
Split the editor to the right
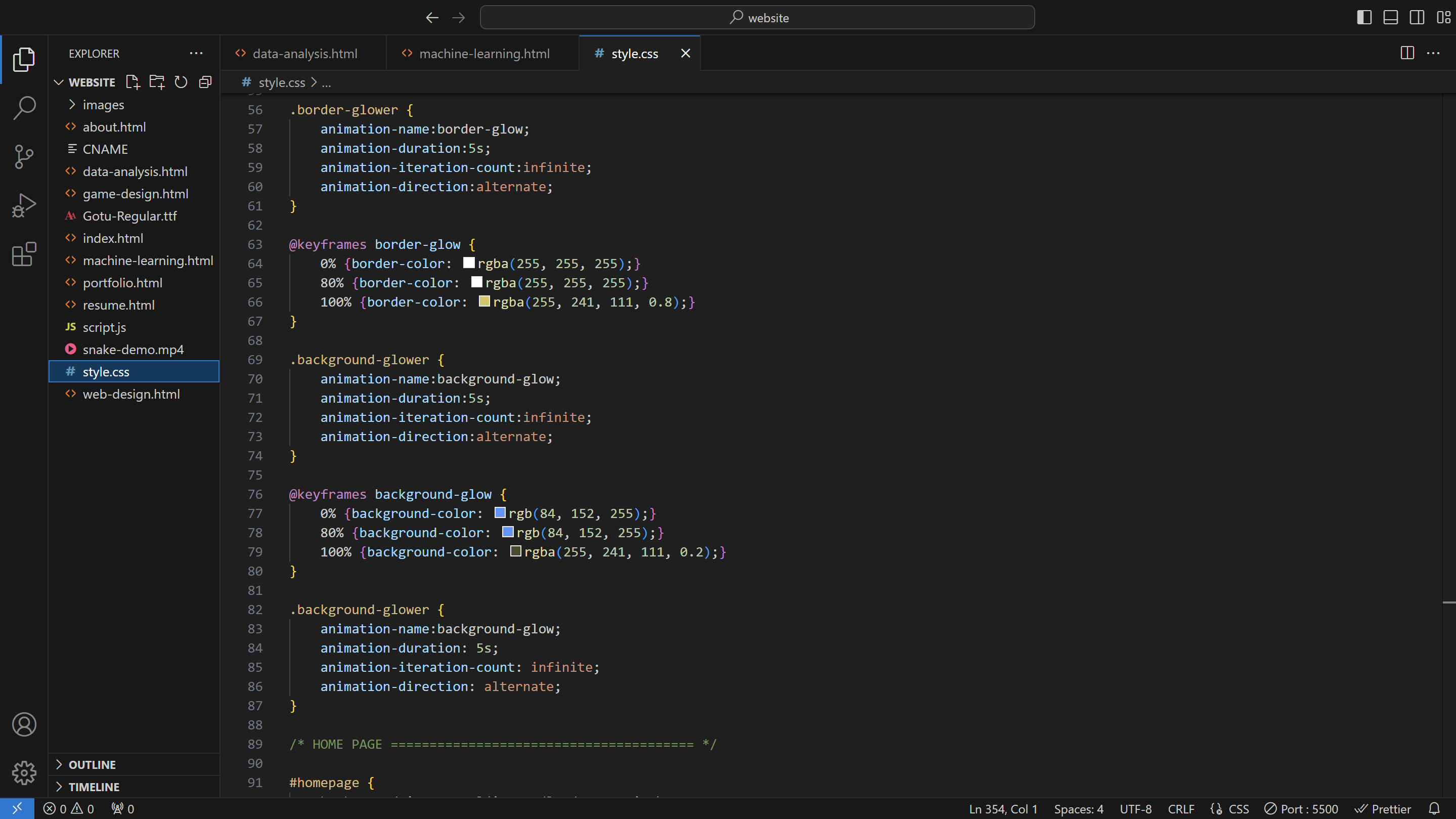pyautogui.click(x=1407, y=53)
